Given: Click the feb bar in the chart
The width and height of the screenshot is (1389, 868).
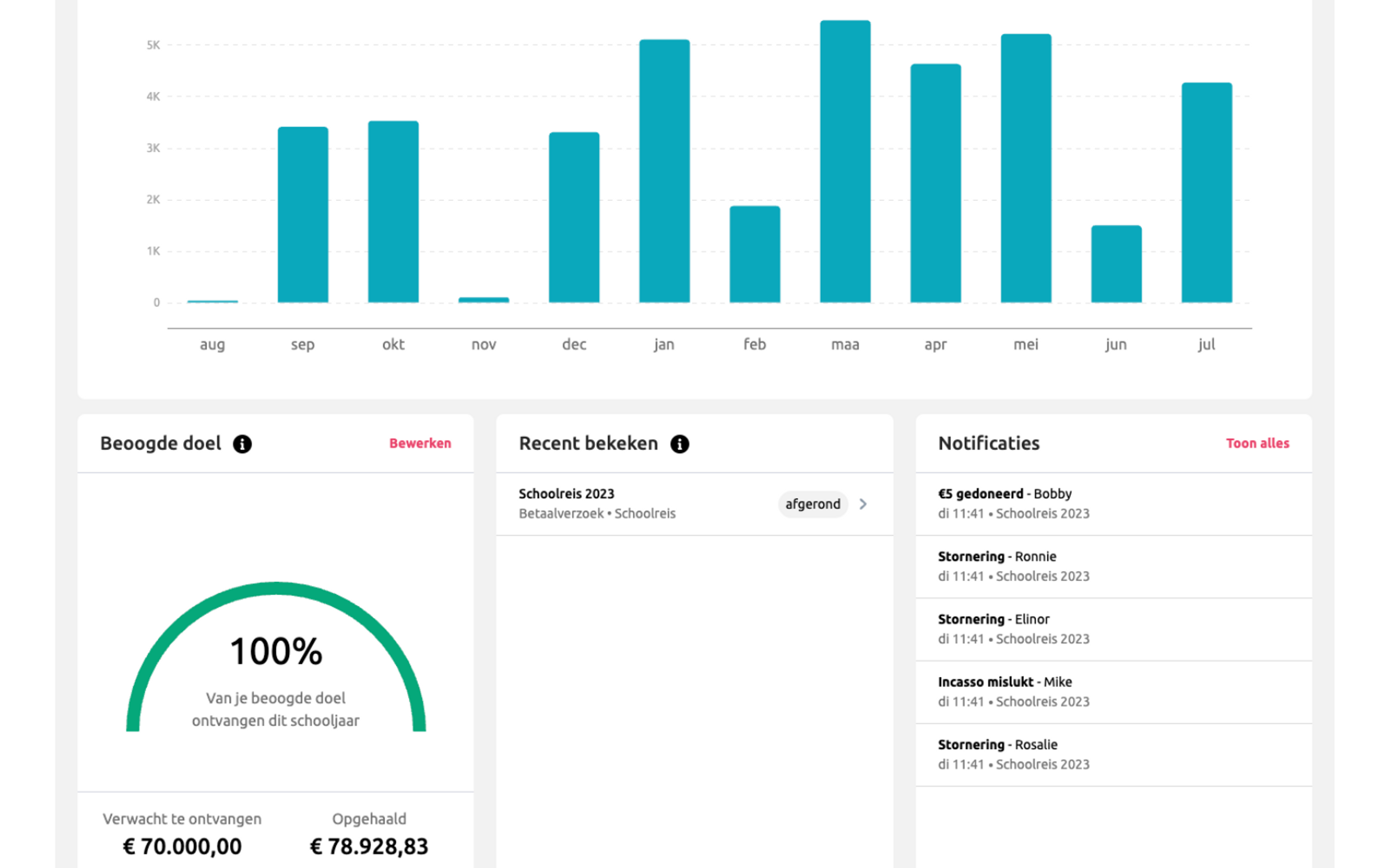Looking at the screenshot, I should point(755,254).
